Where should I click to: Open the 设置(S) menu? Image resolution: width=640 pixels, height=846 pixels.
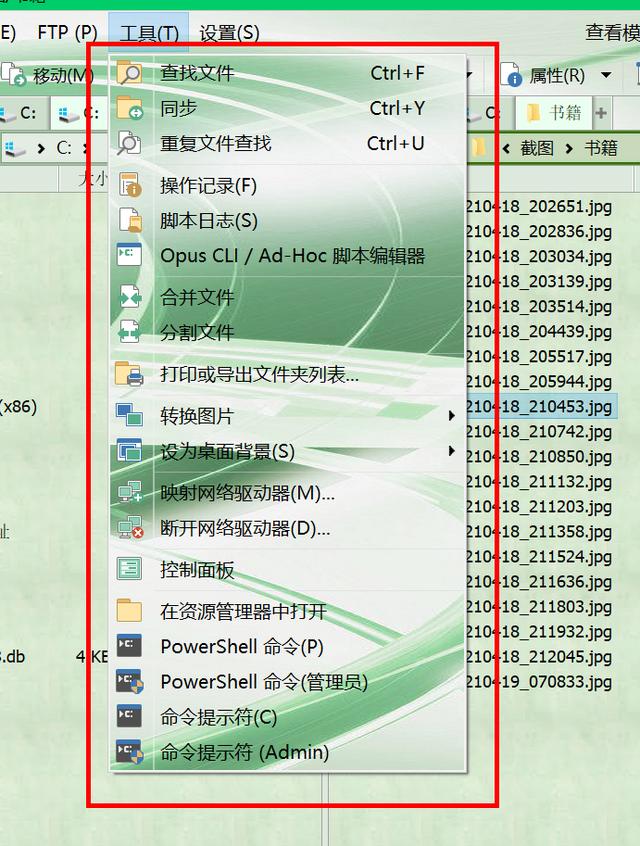click(x=229, y=33)
